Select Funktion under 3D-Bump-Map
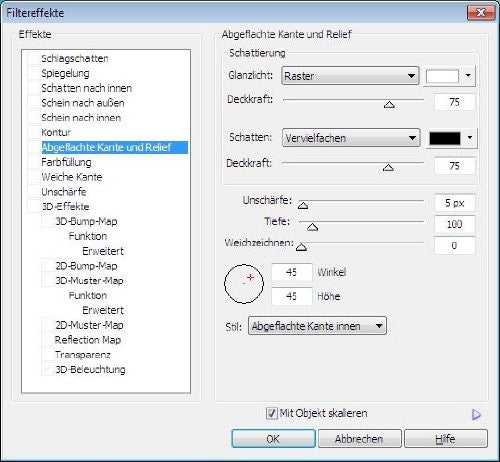The height and width of the screenshot is (462, 500). pyautogui.click(x=88, y=236)
